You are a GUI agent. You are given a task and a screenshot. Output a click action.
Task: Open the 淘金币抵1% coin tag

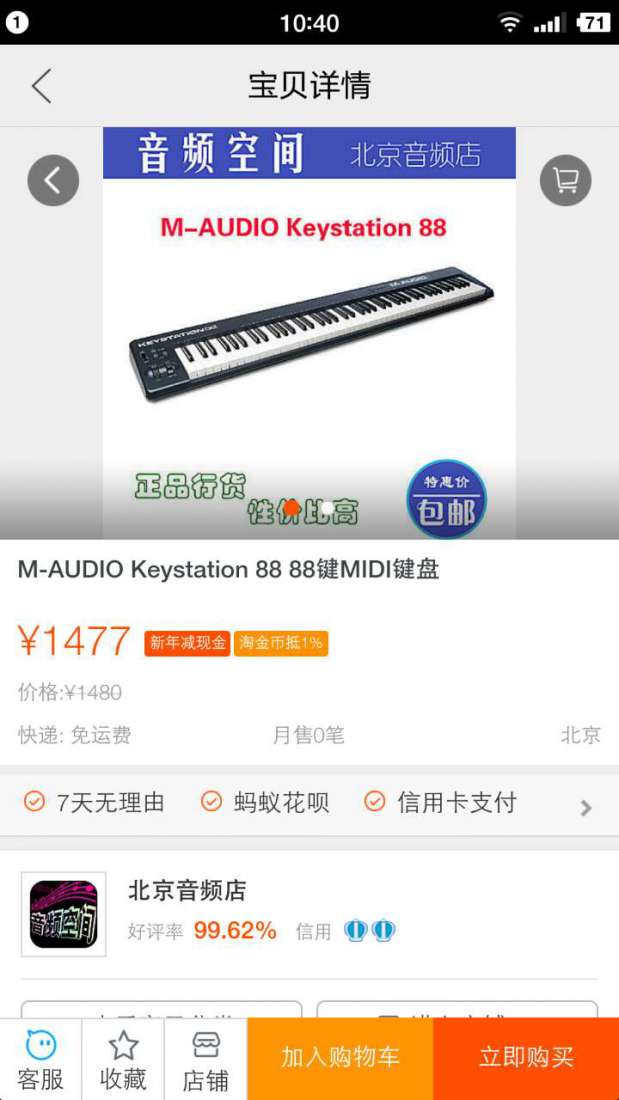pyautogui.click(x=281, y=643)
